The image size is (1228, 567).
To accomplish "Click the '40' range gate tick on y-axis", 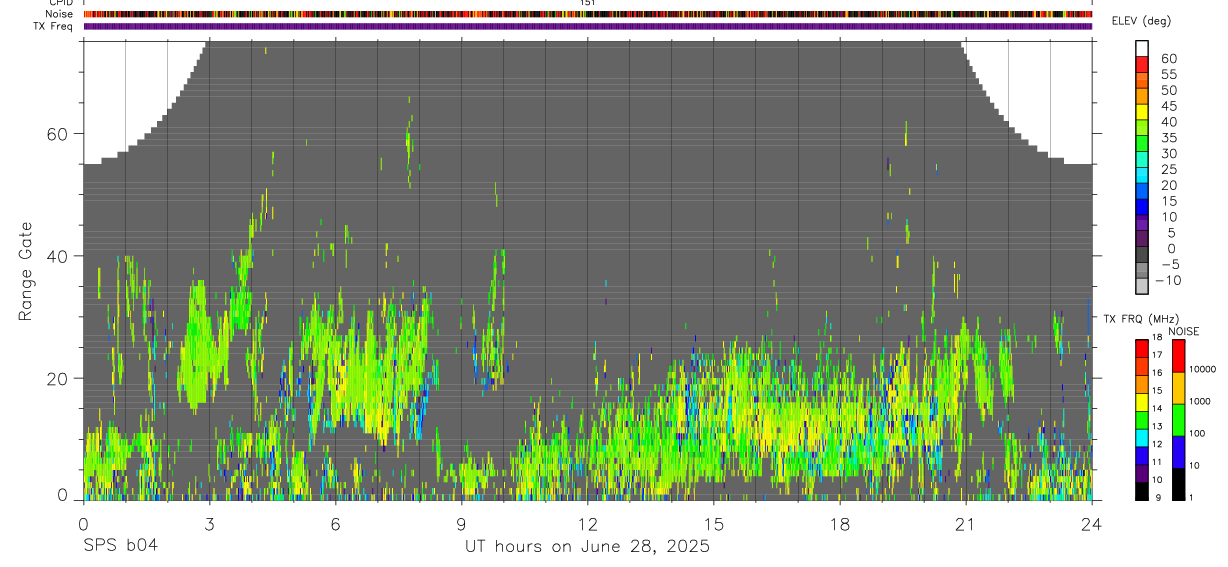I will (58, 256).
